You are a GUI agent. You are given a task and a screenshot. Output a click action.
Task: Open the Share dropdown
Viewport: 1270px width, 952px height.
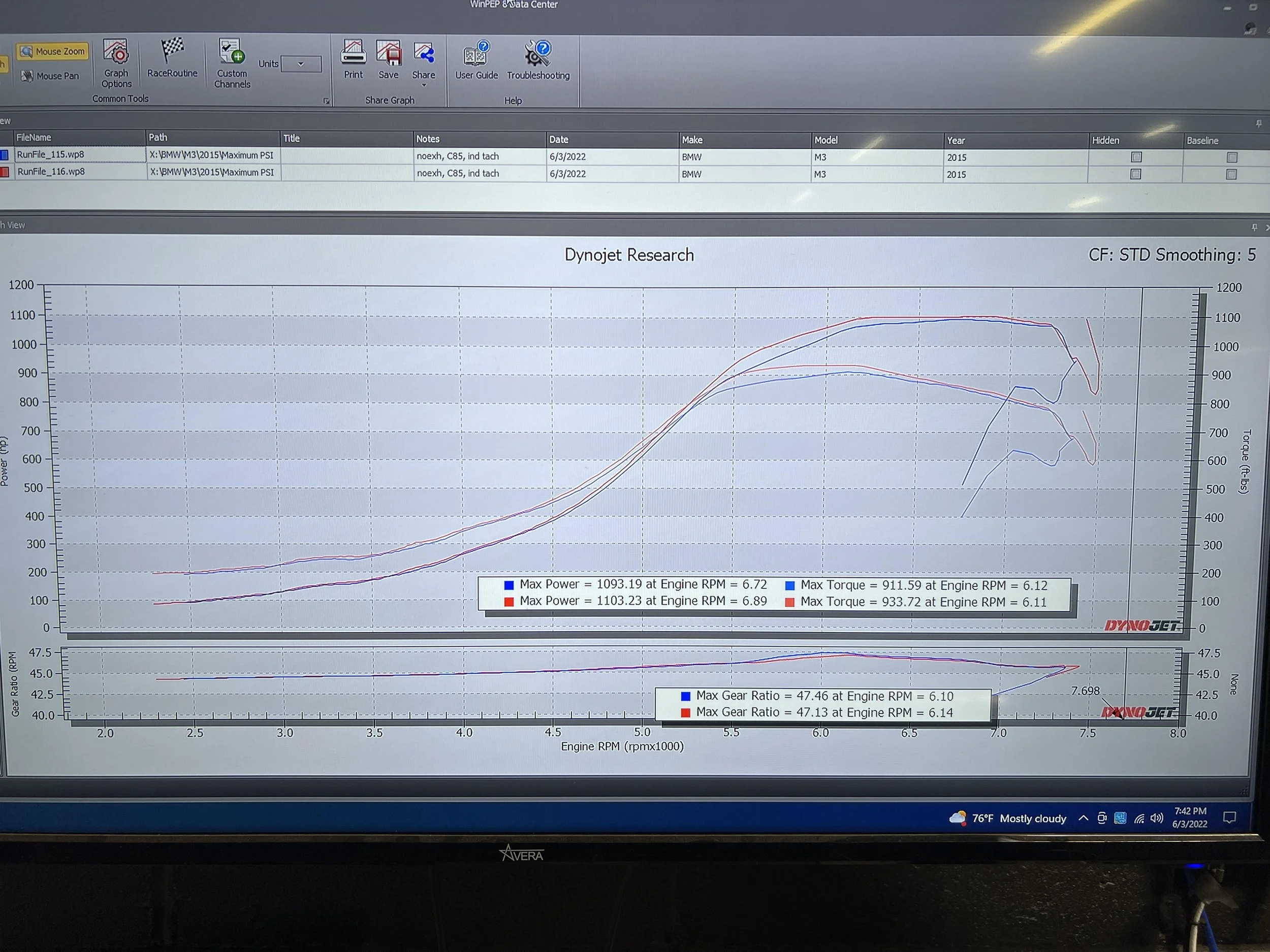pyautogui.click(x=424, y=64)
